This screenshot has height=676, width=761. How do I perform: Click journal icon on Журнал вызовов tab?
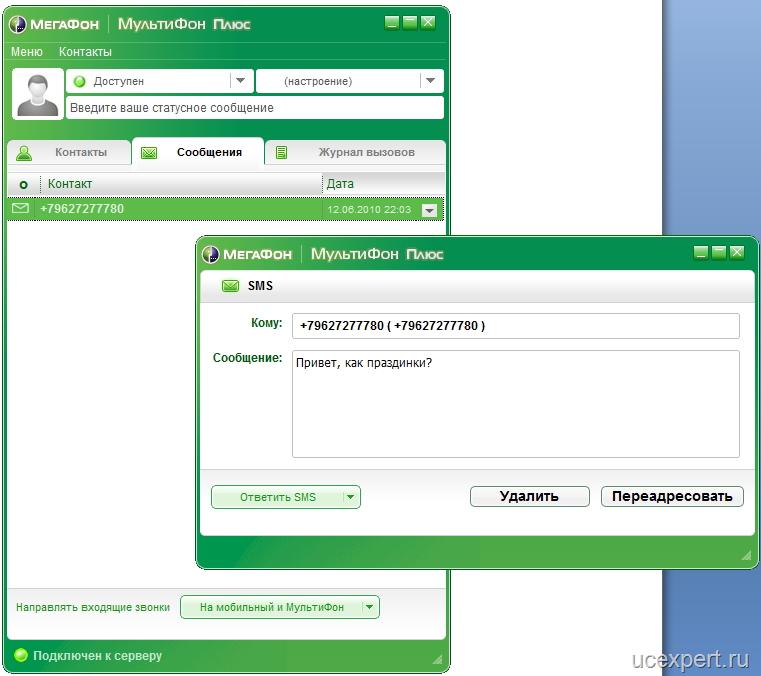click(x=281, y=153)
